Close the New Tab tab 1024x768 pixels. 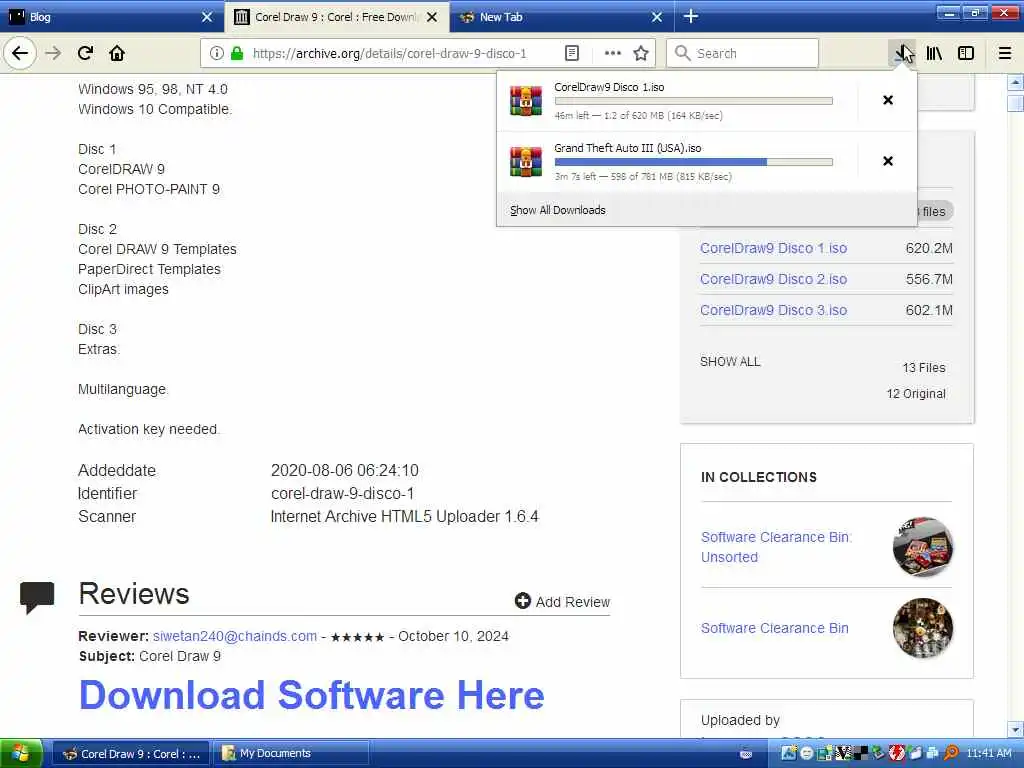[x=657, y=17]
